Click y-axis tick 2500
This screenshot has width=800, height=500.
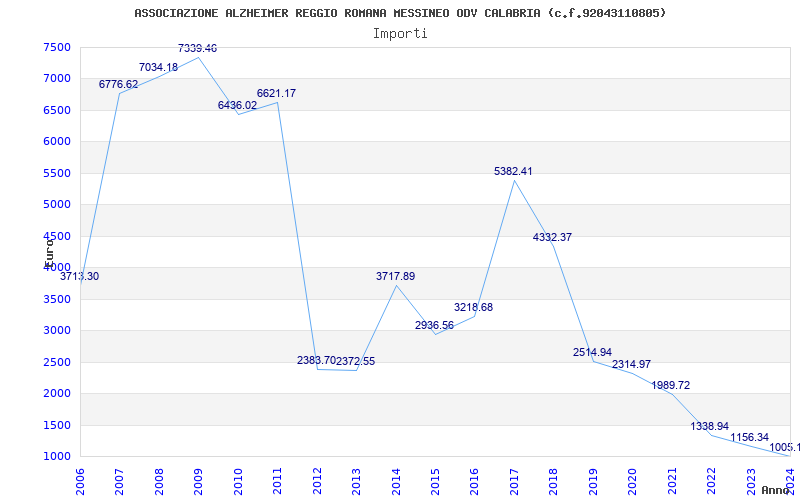pos(57,362)
